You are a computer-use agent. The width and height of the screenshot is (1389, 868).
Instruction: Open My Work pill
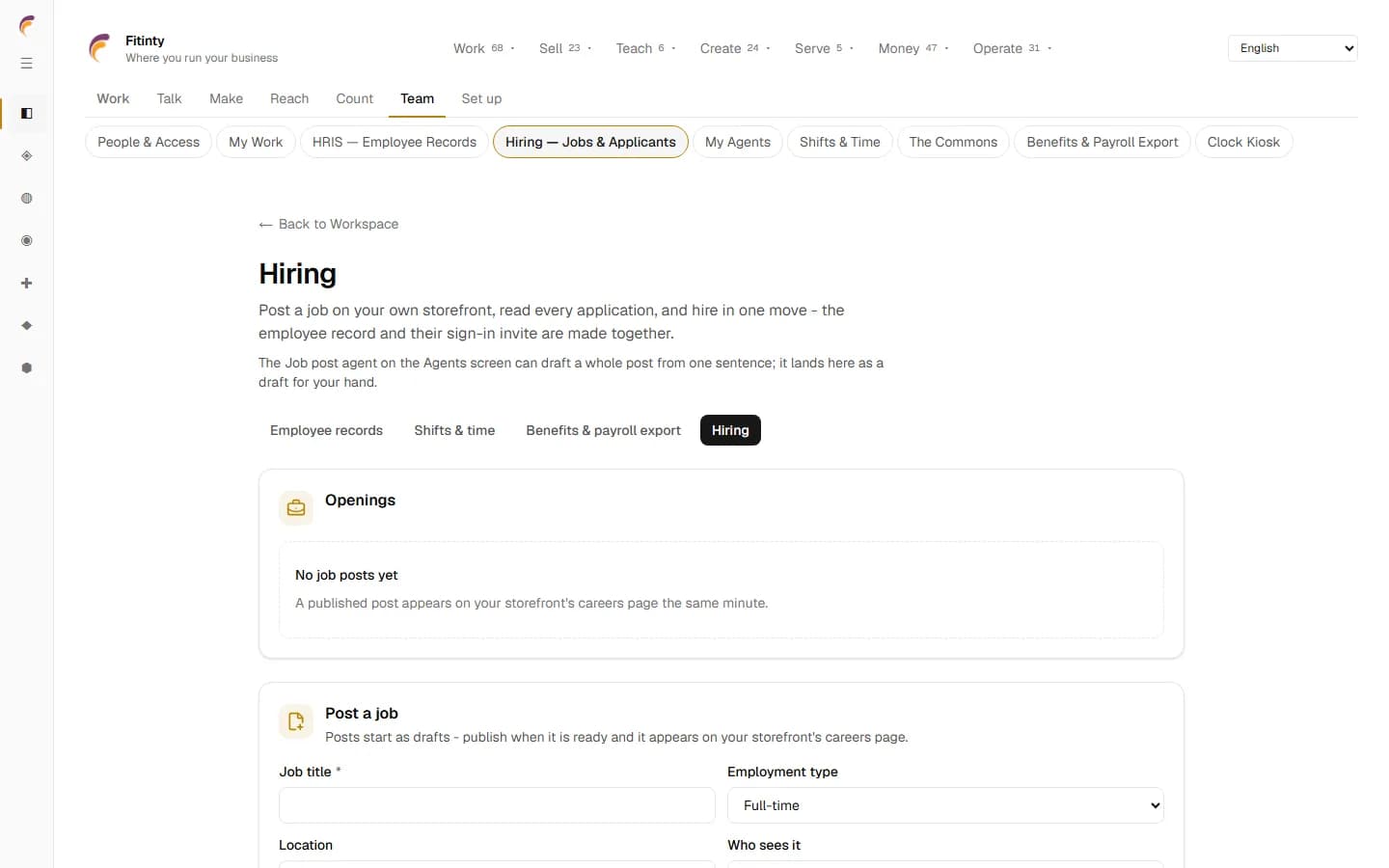tap(256, 142)
